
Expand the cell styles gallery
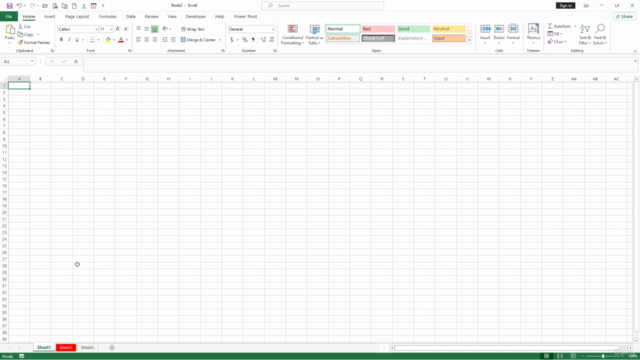tap(469, 40)
